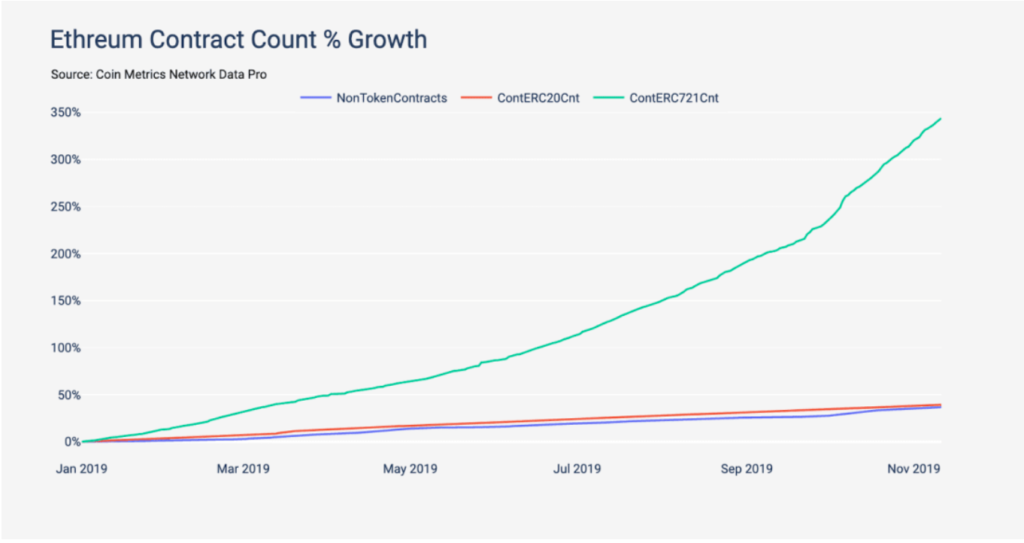Viewport: 1024px width, 543px height.
Task: Select the May 2019 x-axis label
Action: coord(410,468)
